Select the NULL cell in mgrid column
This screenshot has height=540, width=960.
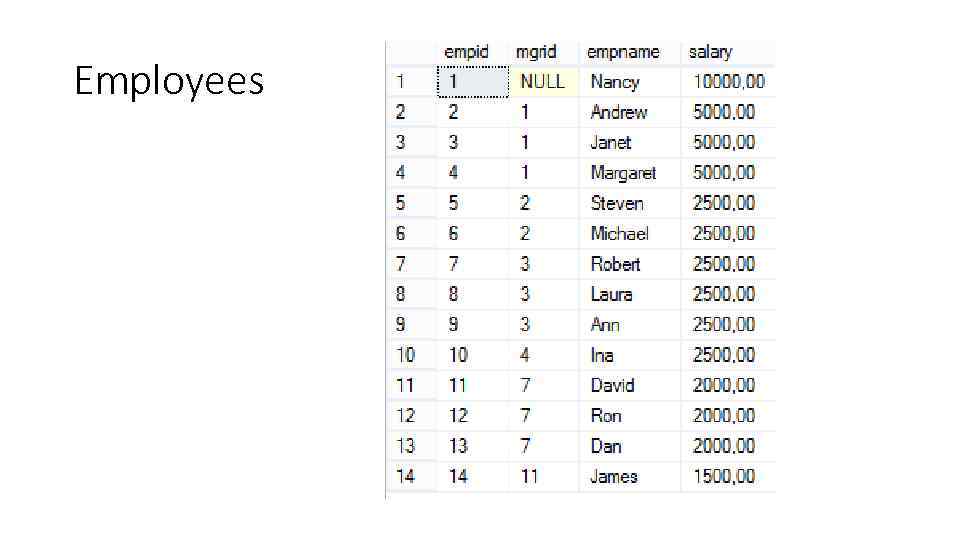pos(543,82)
